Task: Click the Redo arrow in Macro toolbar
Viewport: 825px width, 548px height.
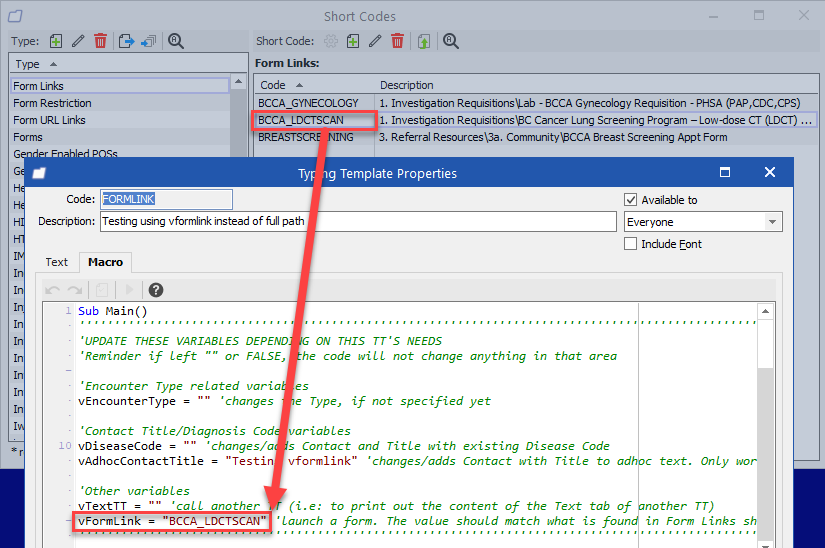Action: 75,290
